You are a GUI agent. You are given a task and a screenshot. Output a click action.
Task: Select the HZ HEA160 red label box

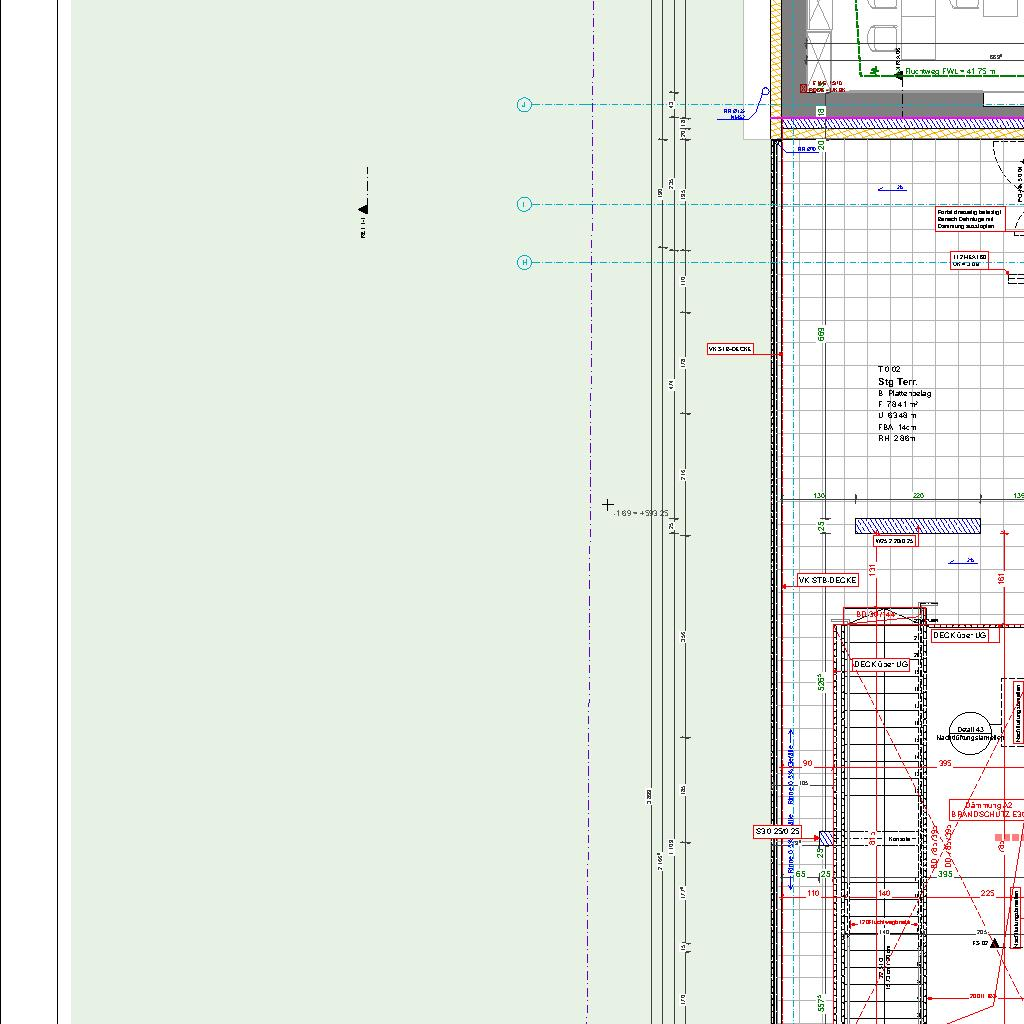tap(970, 260)
